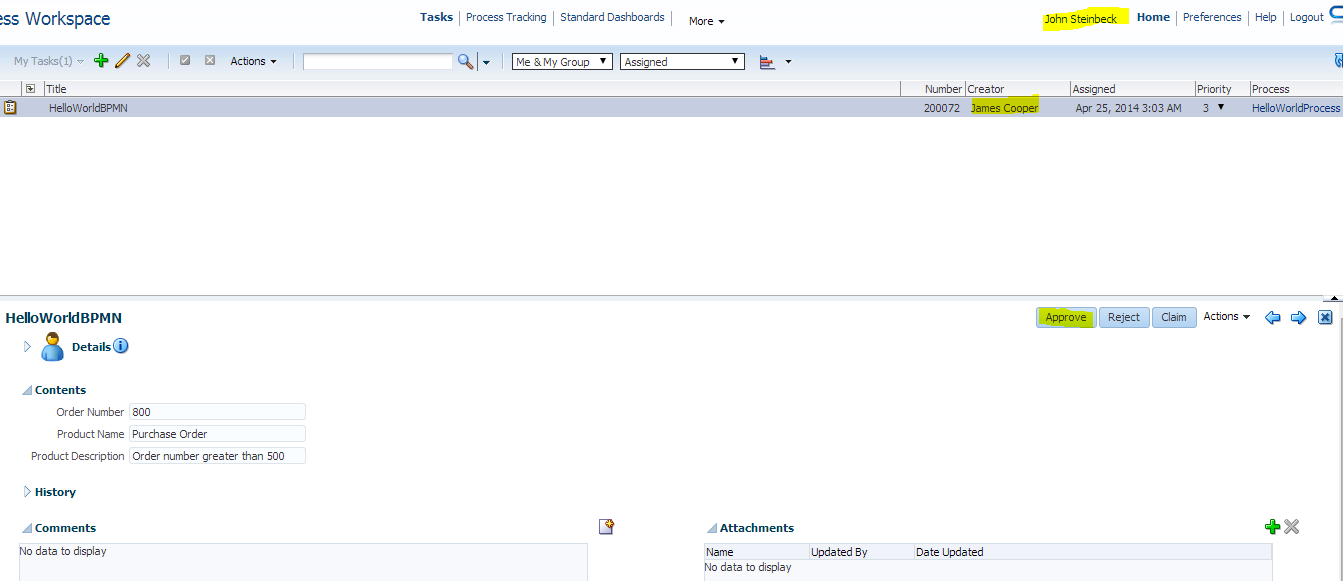
Task: Click the Product Name field
Action: click(x=217, y=434)
